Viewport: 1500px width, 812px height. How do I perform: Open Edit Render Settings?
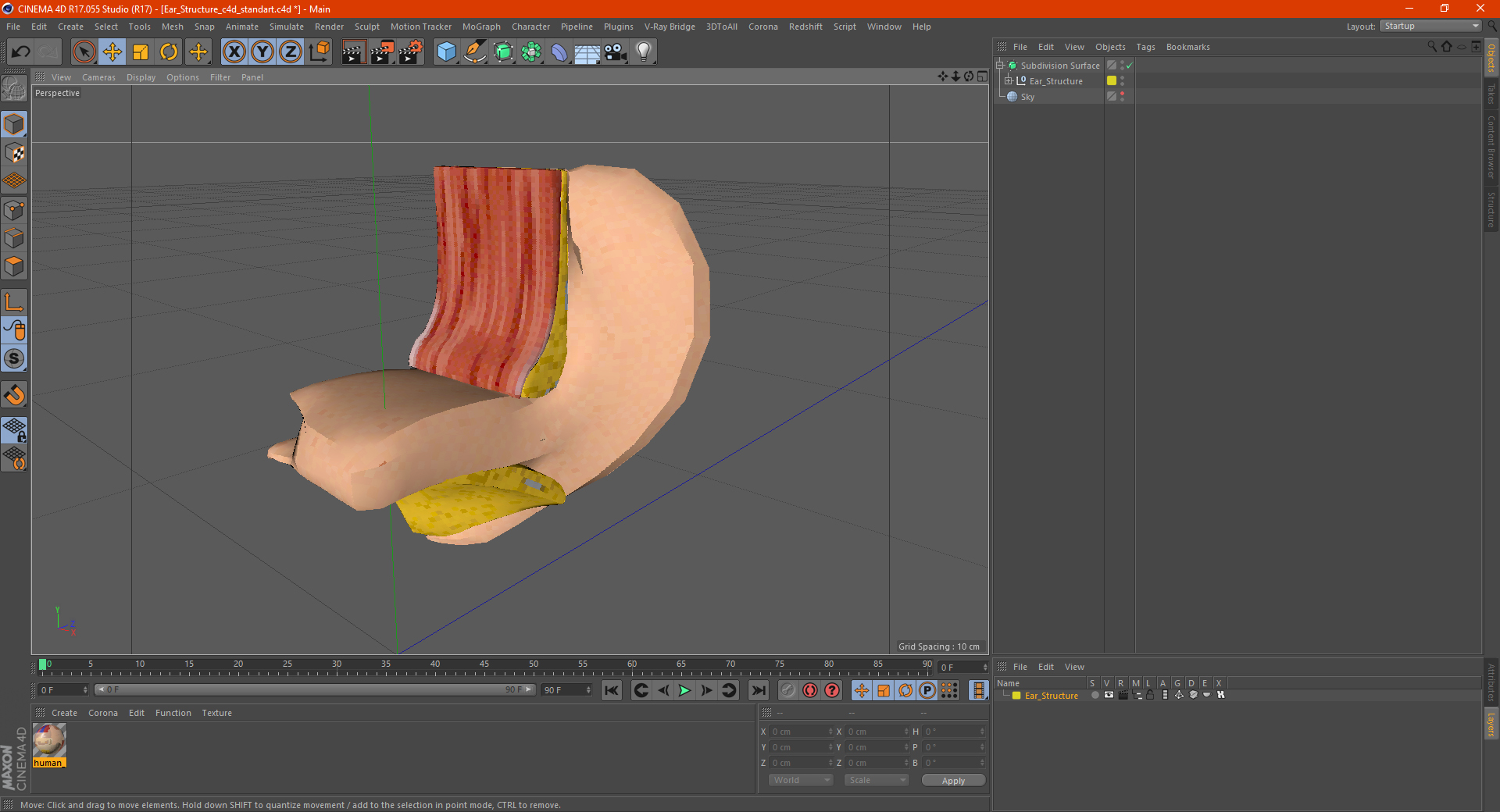[411, 52]
